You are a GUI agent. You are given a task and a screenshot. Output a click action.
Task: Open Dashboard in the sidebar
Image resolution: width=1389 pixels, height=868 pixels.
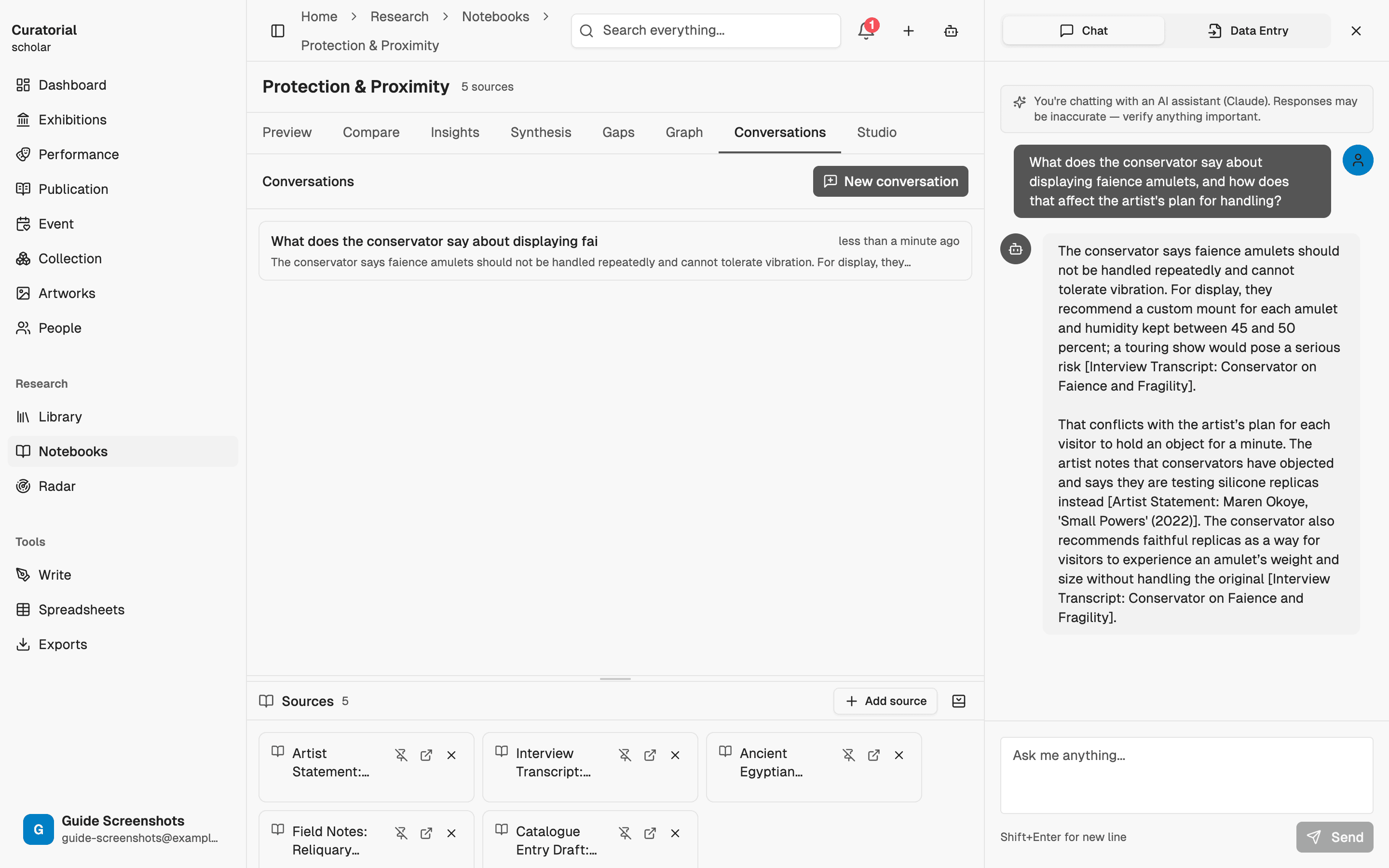coord(123,85)
